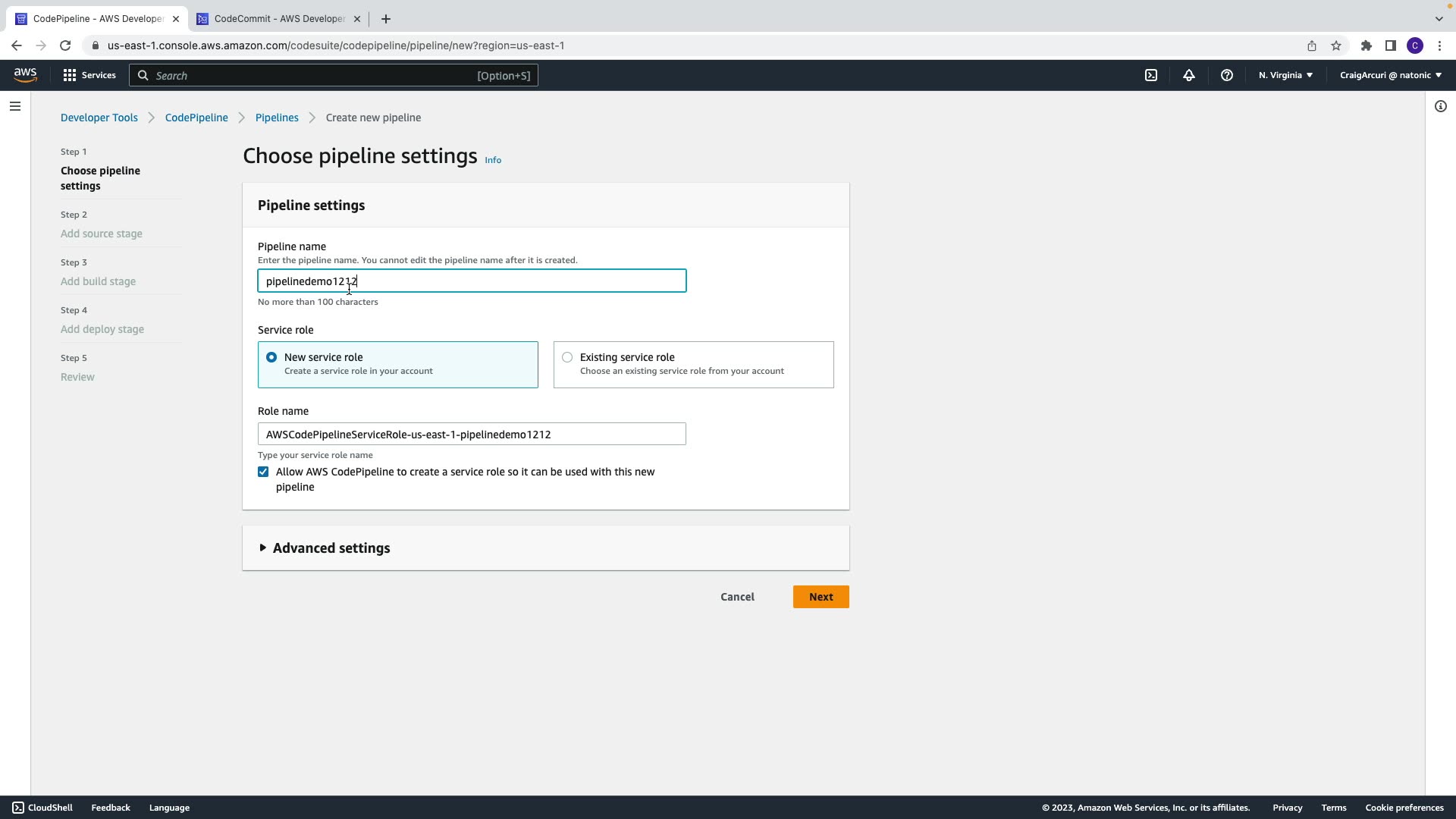Click the AWS logo home icon
This screenshot has width=1456, height=819.
tap(25, 74)
